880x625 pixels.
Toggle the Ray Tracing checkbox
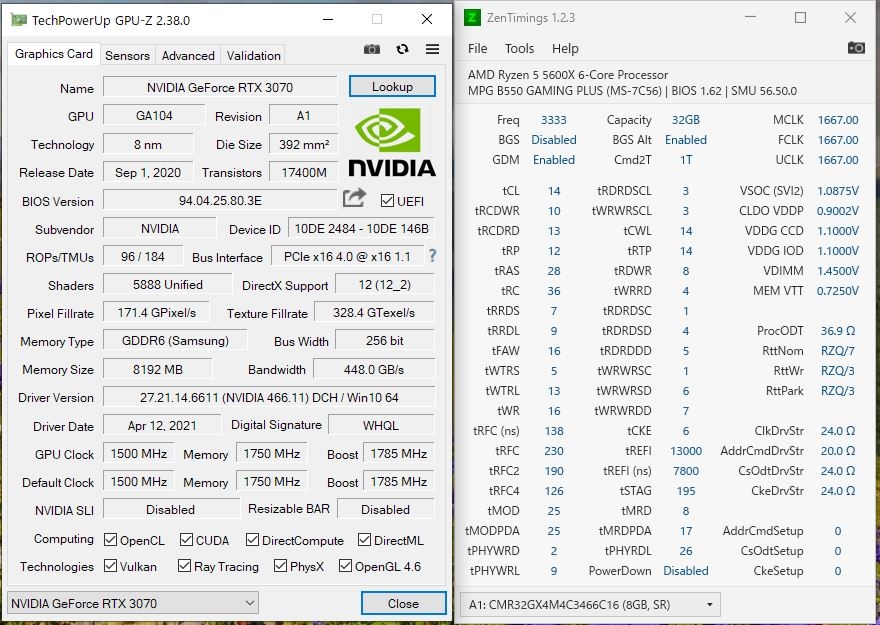[x=184, y=566]
